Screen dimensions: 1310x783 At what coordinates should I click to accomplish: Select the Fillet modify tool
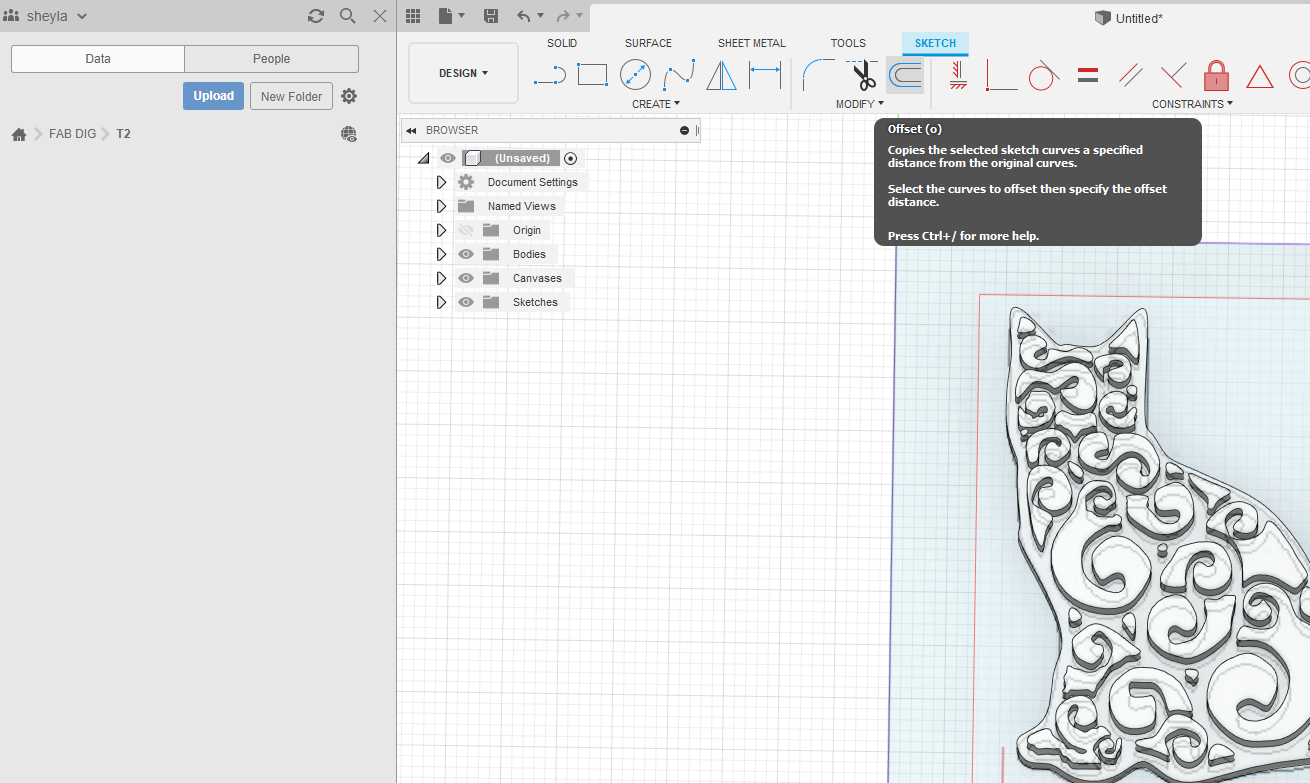818,75
